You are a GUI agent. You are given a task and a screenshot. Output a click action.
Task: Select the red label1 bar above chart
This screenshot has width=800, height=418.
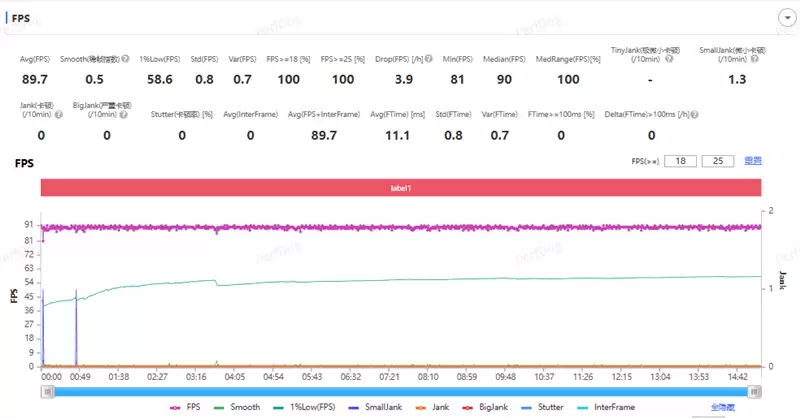pos(400,188)
